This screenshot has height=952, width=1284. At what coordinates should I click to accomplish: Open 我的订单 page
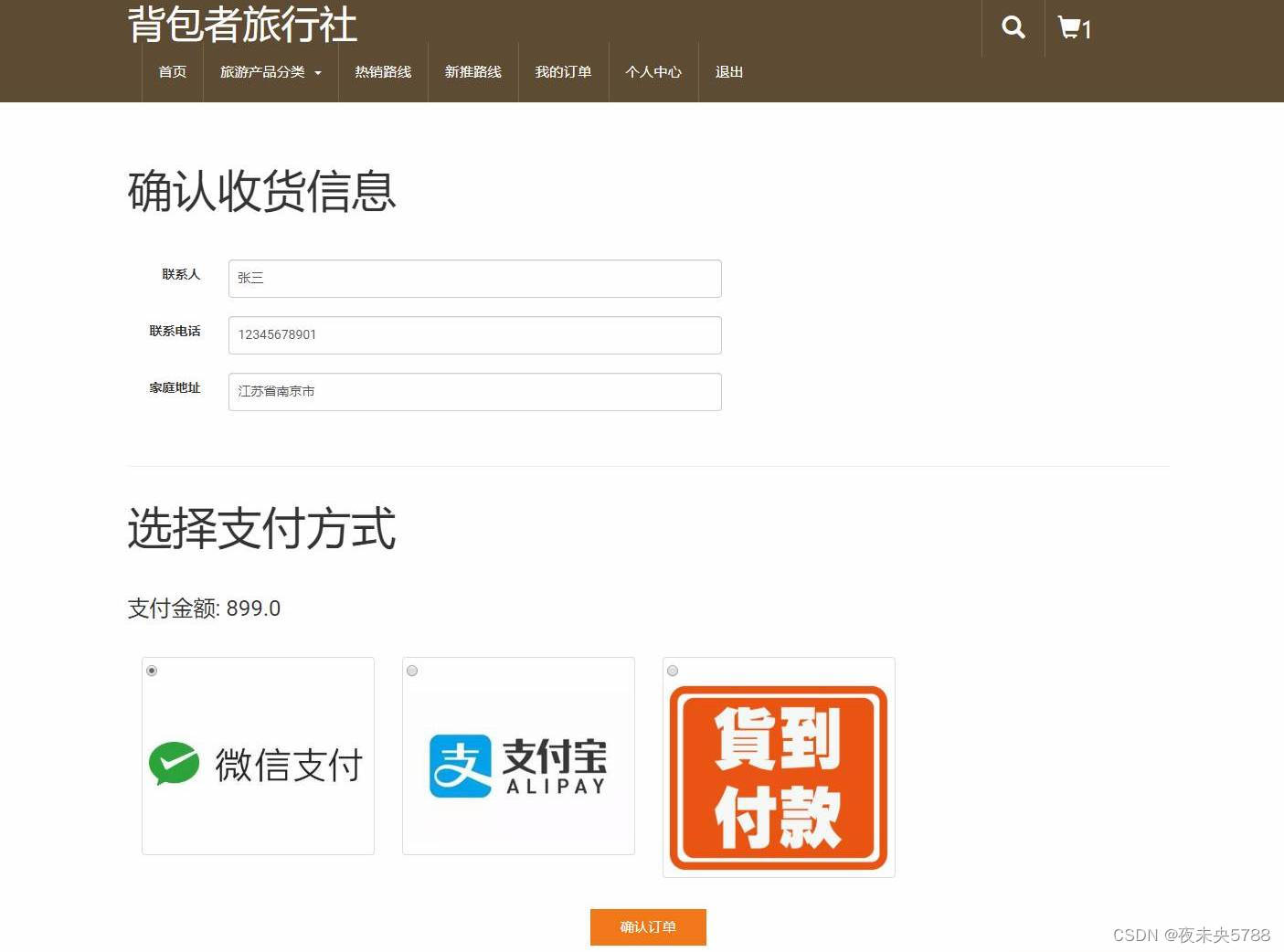pos(563,72)
